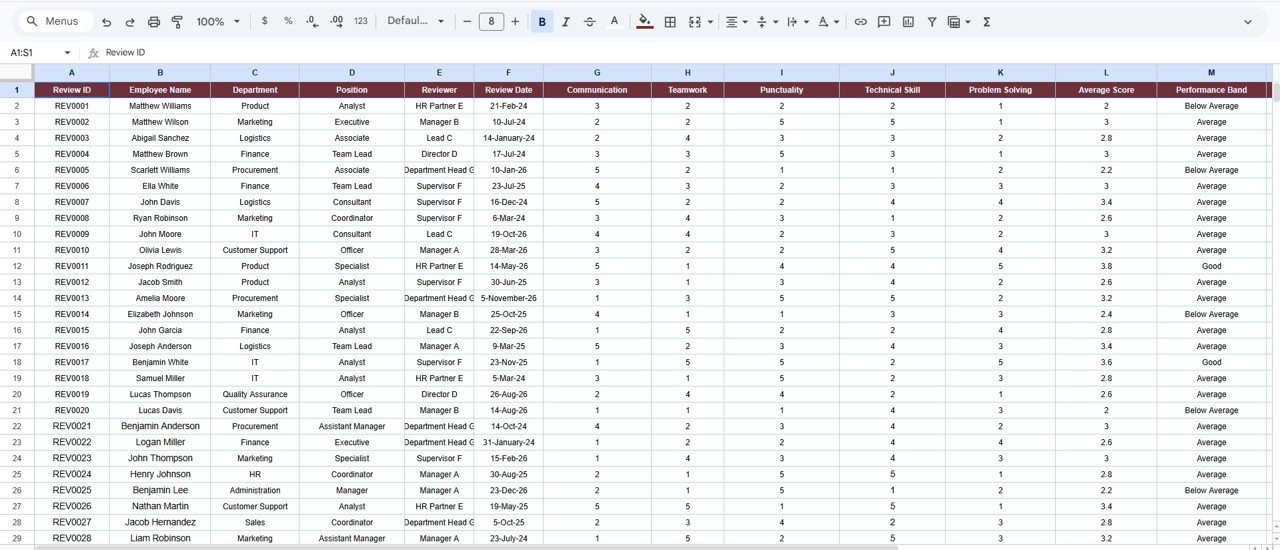This screenshot has height=550, width=1280.
Task: Click the Insert comment icon
Action: click(884, 21)
